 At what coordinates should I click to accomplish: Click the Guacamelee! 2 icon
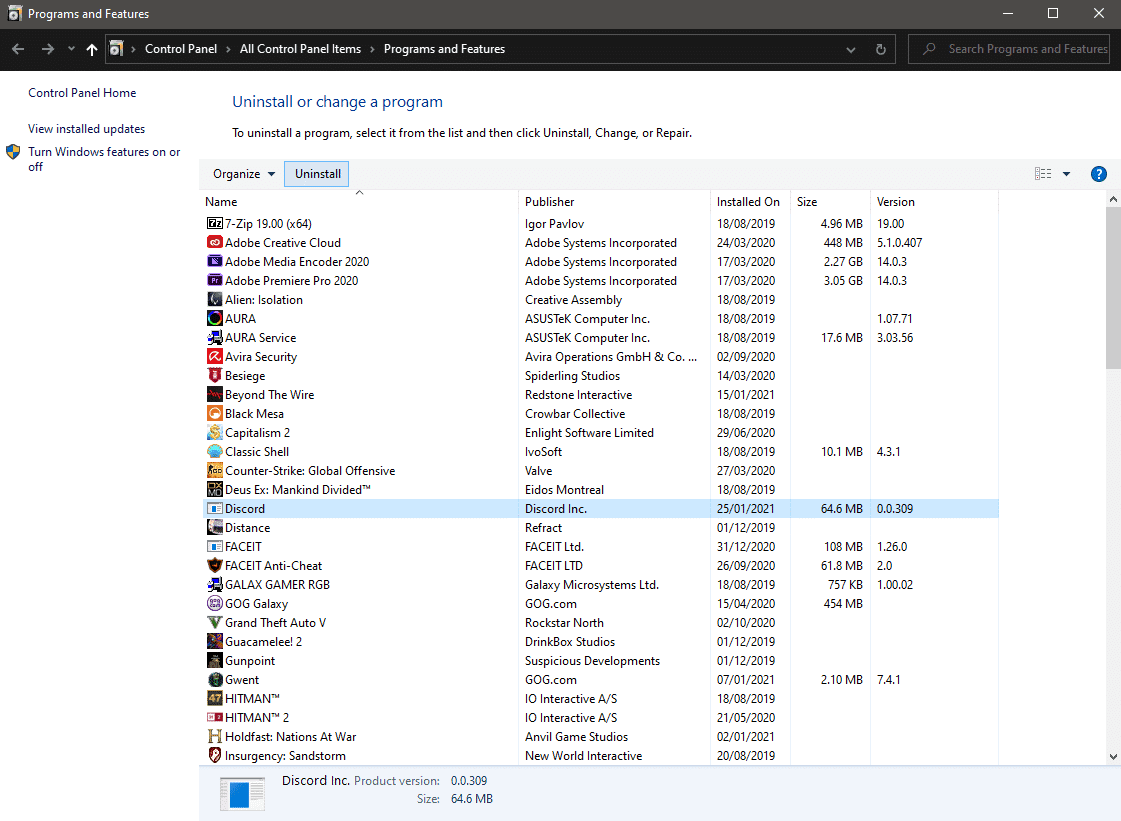click(214, 641)
